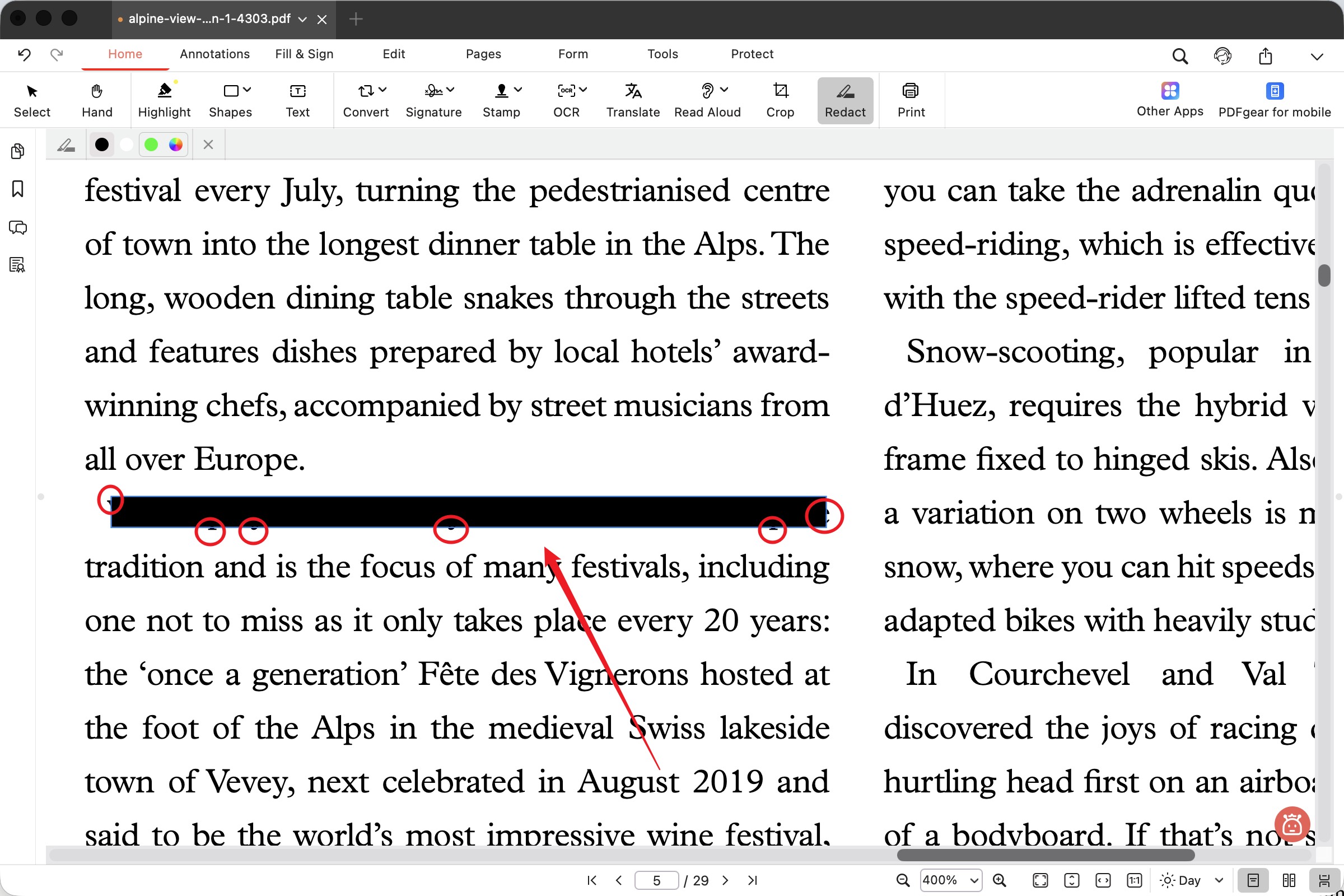Open the bookmarks sidebar panel

pyautogui.click(x=18, y=189)
